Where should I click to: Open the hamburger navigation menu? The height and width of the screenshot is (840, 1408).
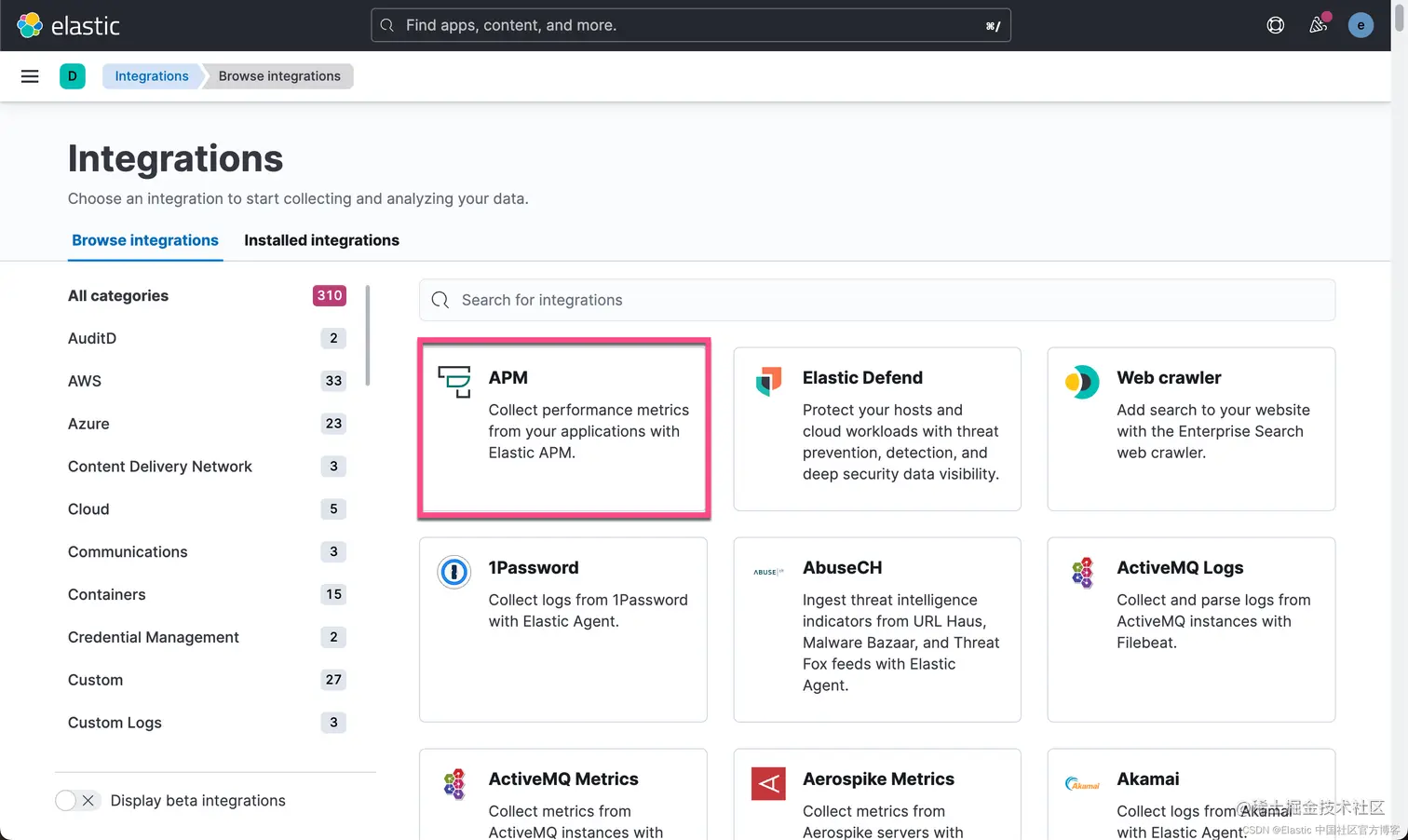tap(30, 76)
